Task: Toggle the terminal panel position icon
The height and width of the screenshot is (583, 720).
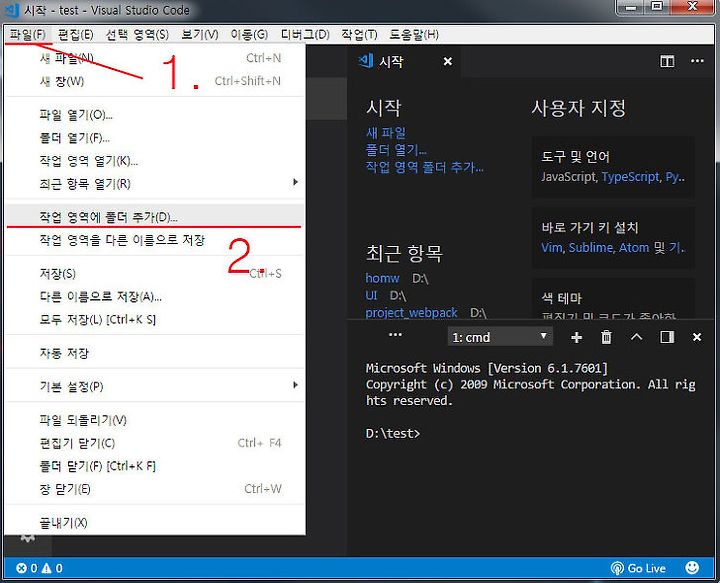Action: point(667,337)
